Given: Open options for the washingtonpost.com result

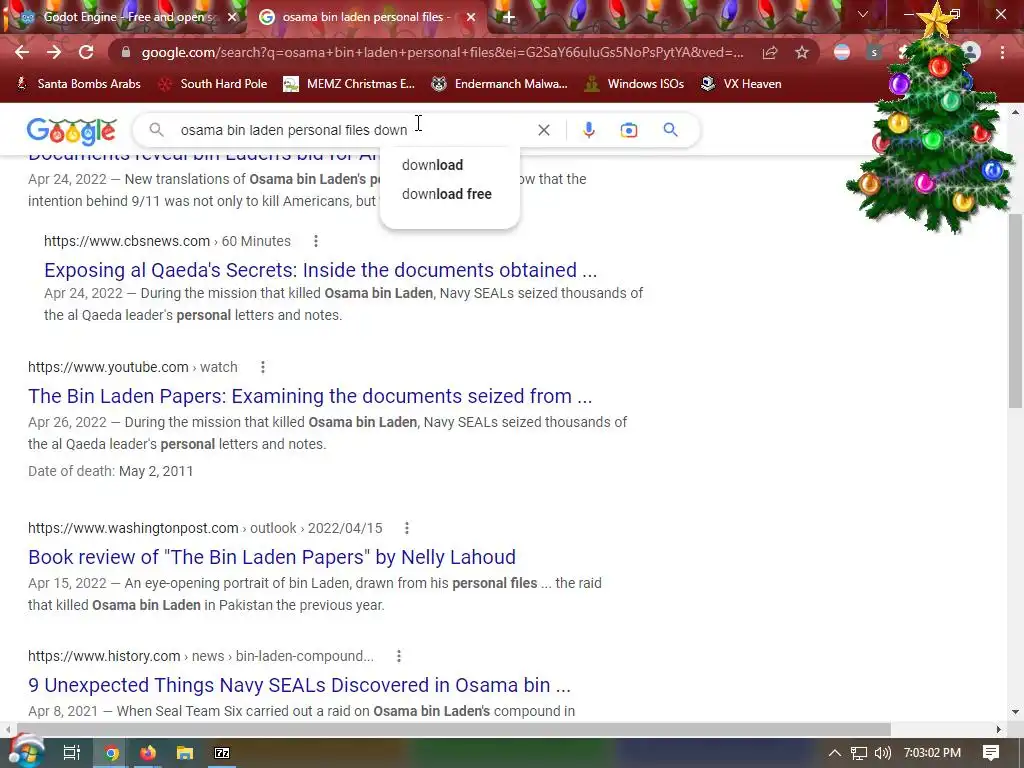Looking at the screenshot, I should 406,528.
